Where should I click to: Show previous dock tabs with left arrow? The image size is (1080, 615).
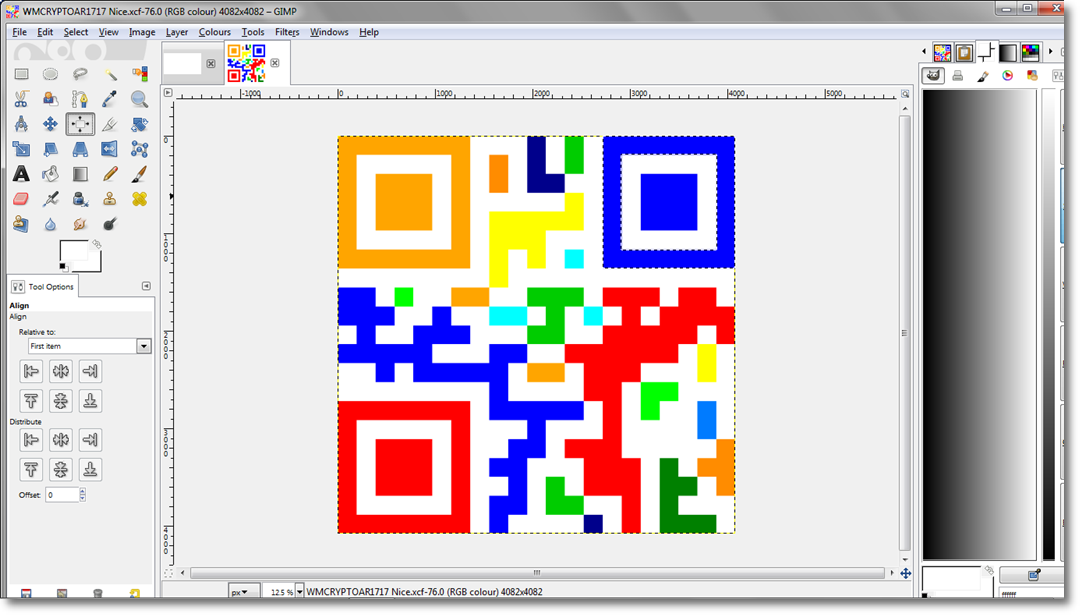click(924, 52)
